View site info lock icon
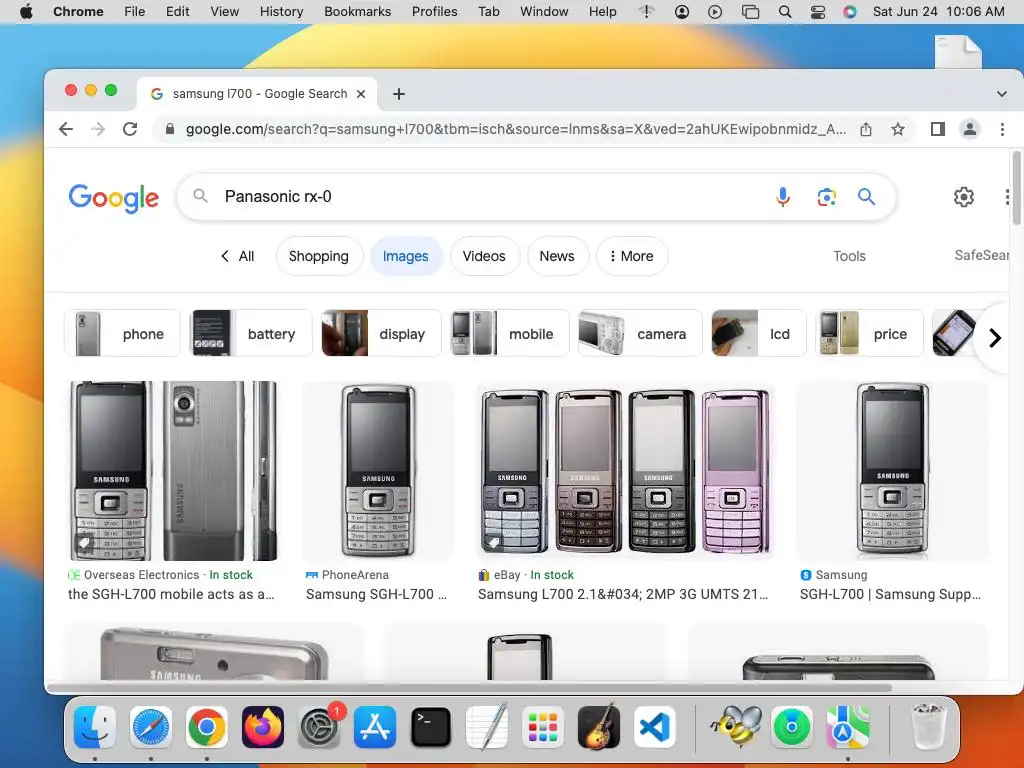Image resolution: width=1024 pixels, height=768 pixels. pos(170,129)
